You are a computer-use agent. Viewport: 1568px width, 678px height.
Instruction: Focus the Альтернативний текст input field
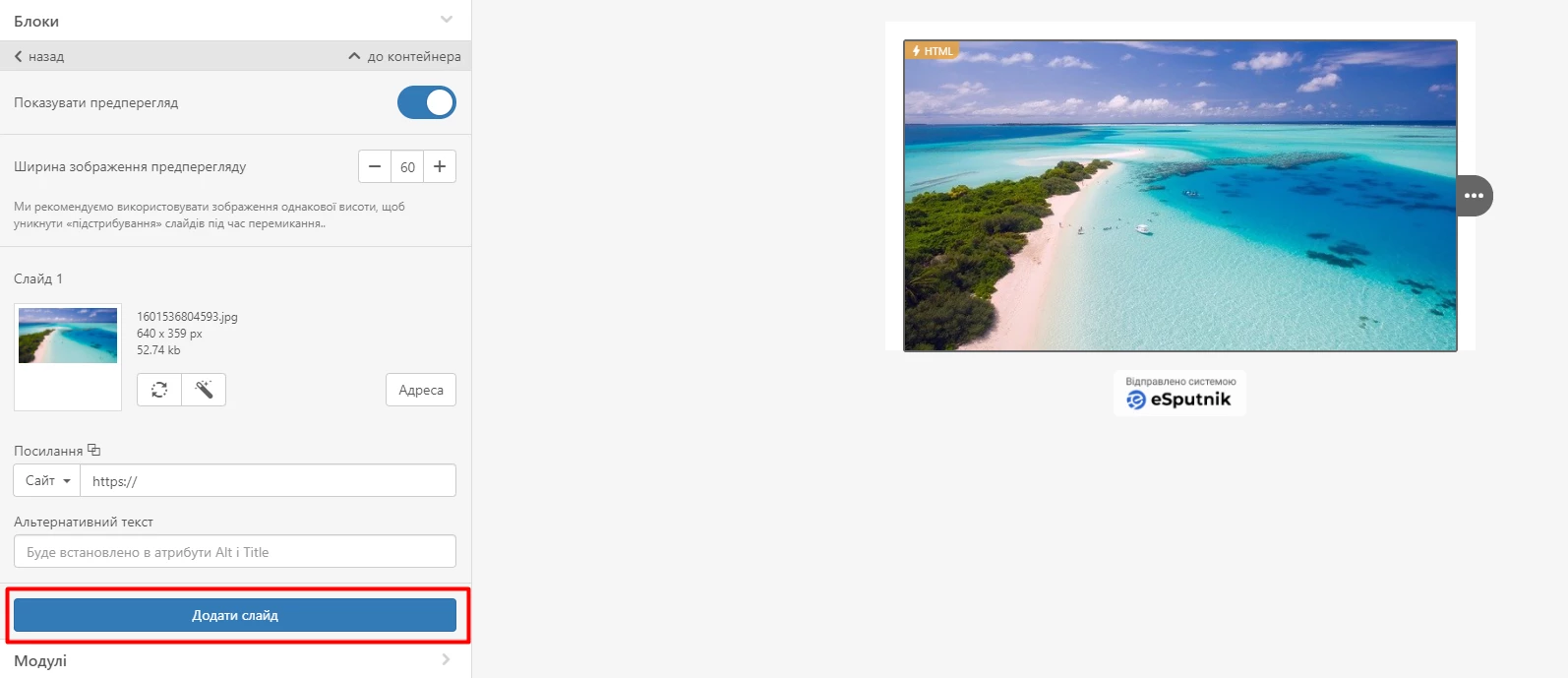coord(235,551)
